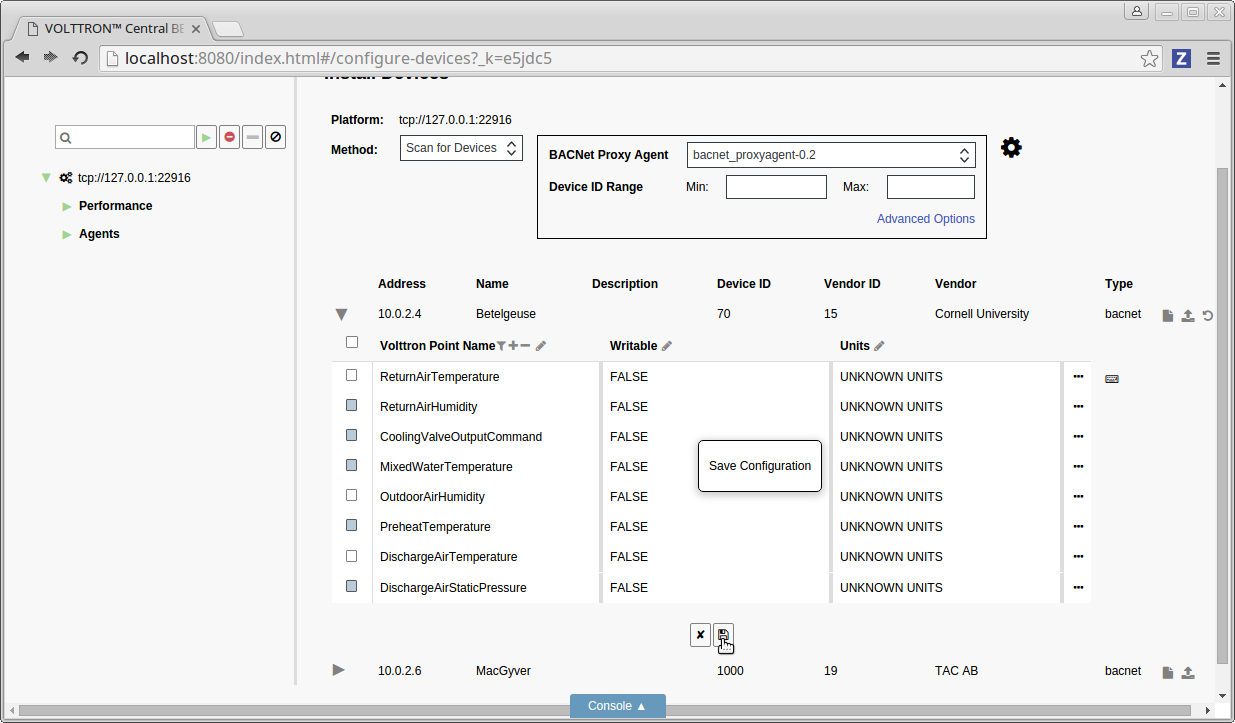Click the sidebar search input field
This screenshot has width=1235, height=723.
click(x=125, y=137)
